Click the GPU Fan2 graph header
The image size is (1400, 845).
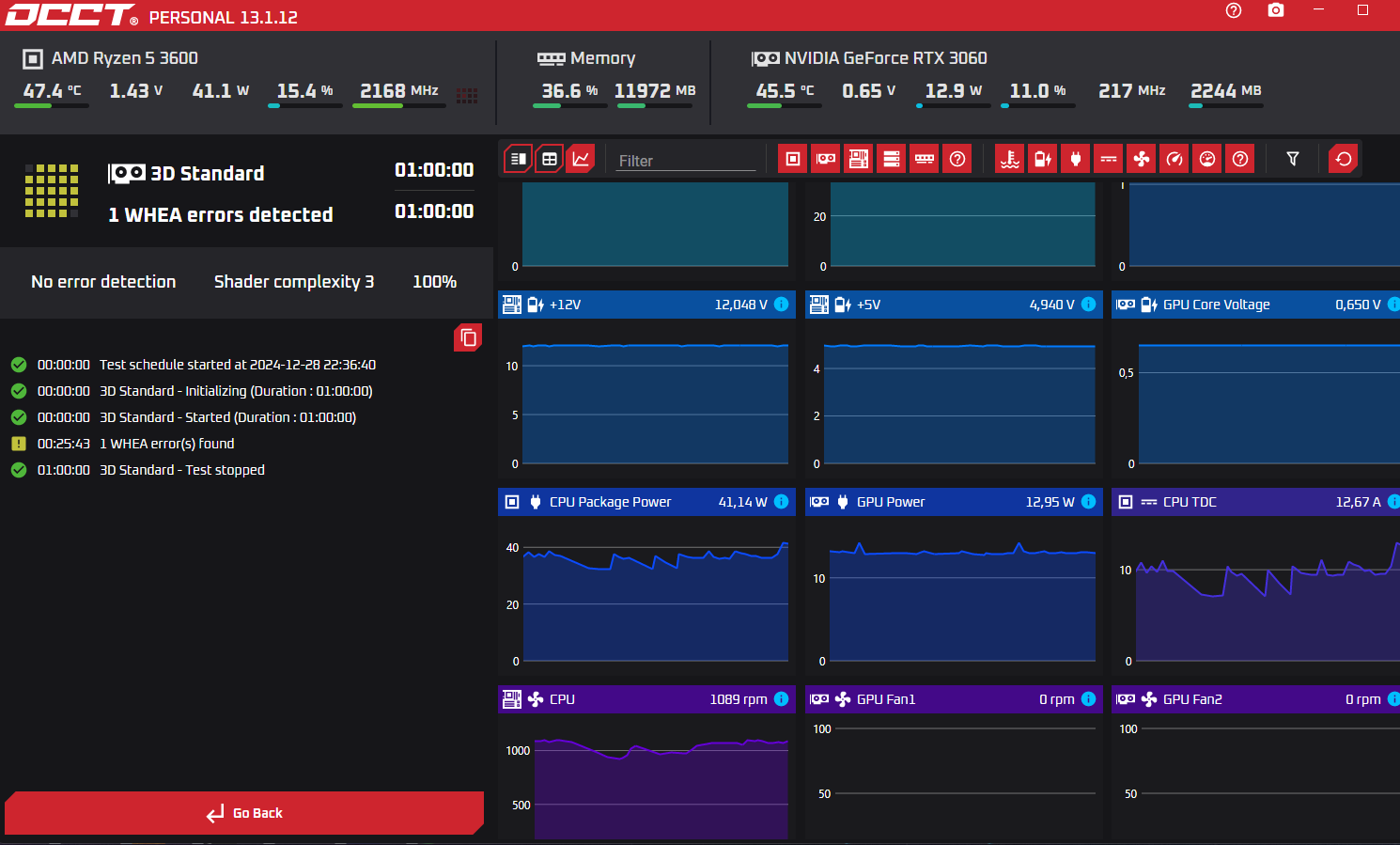pos(1255,699)
